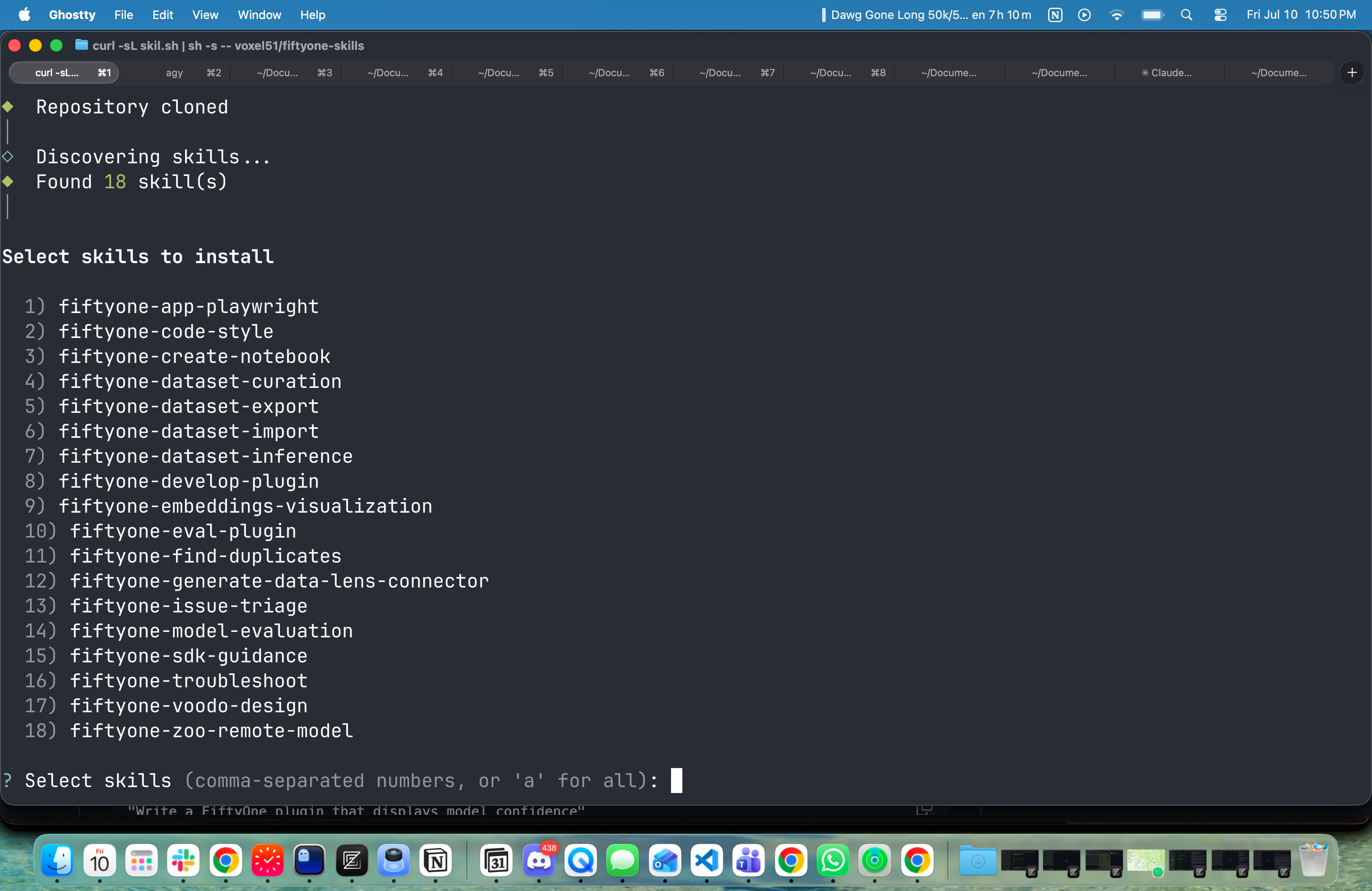Open Wi-Fi status menu

click(1117, 15)
